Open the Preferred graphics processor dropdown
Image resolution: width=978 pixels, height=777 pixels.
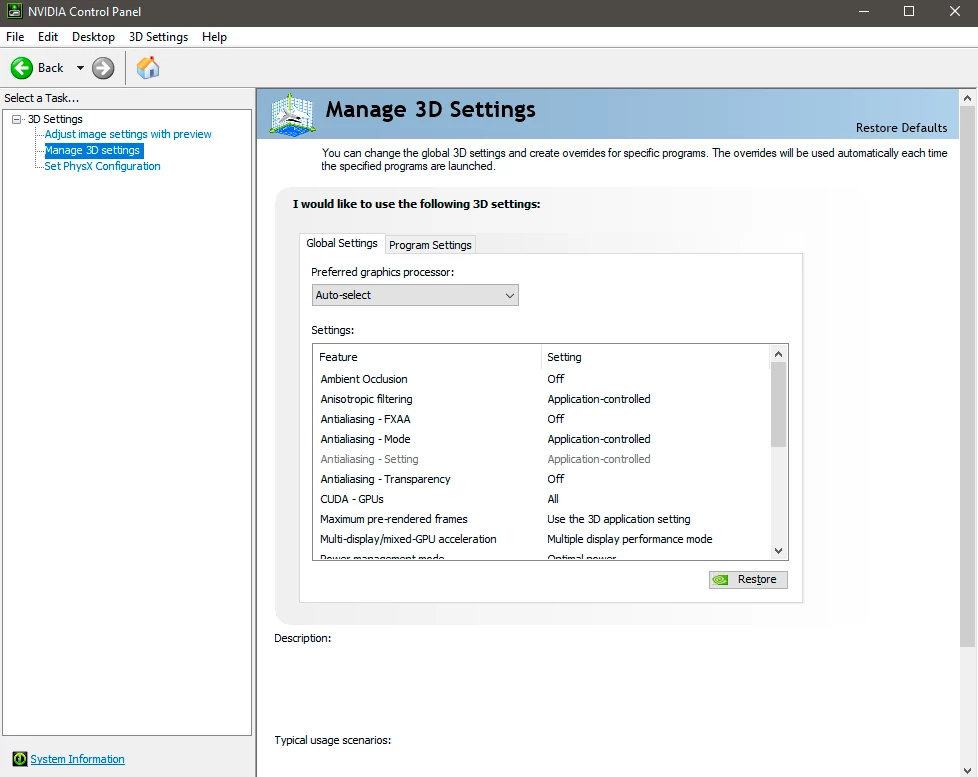click(415, 295)
